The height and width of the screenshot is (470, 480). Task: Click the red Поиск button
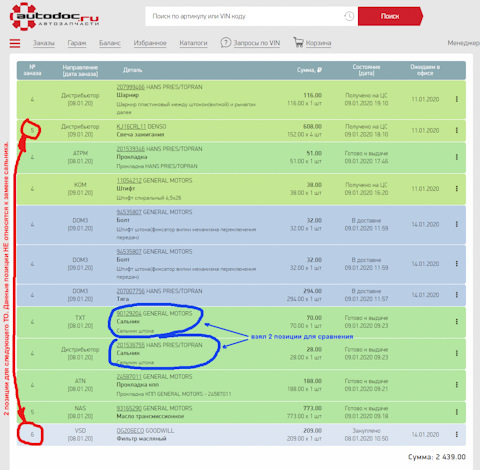click(390, 16)
